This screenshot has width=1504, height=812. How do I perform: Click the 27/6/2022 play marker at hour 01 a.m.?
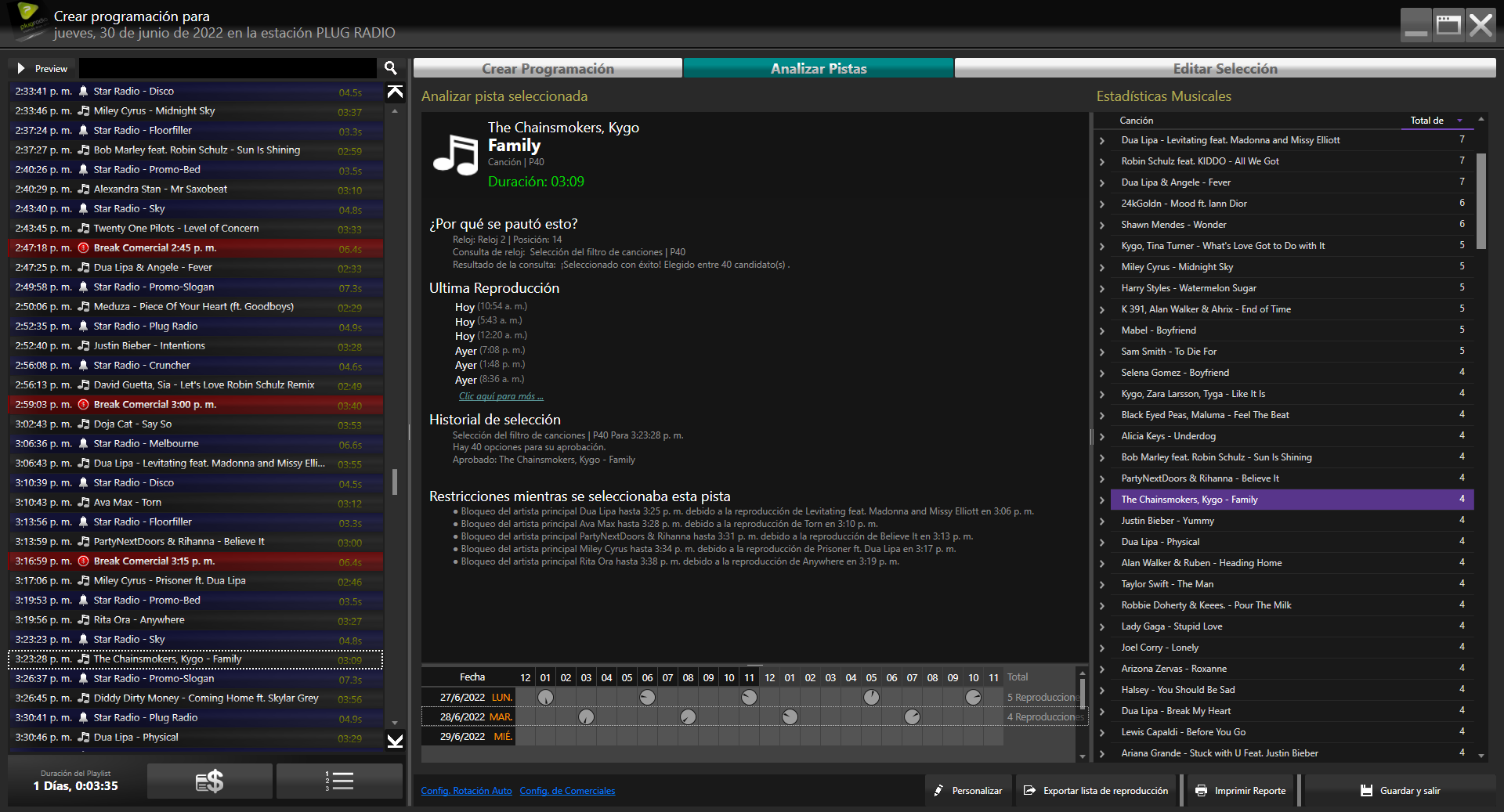[x=546, y=697]
